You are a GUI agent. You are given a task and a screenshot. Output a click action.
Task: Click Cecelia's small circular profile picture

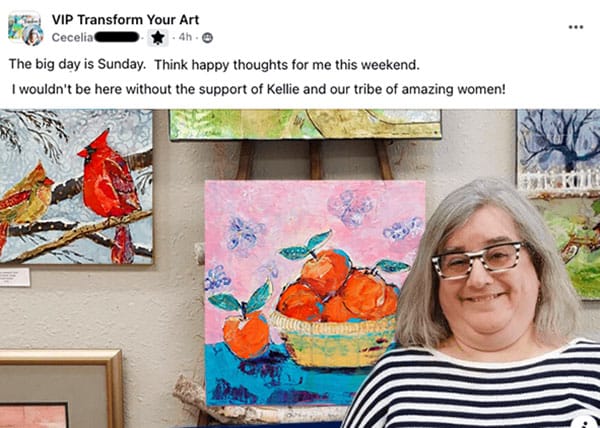[33, 35]
